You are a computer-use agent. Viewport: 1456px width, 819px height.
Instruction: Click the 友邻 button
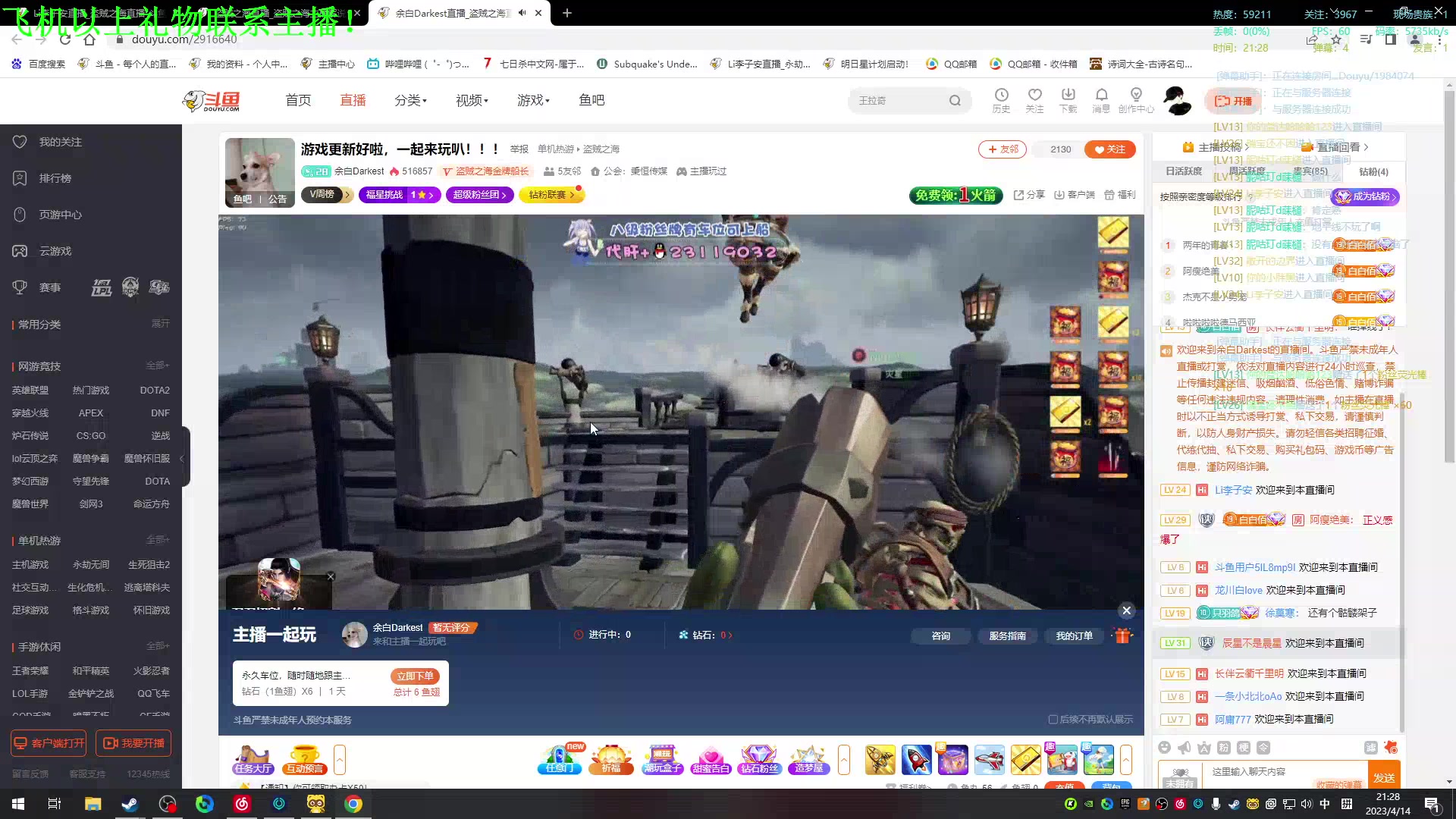click(x=1003, y=149)
